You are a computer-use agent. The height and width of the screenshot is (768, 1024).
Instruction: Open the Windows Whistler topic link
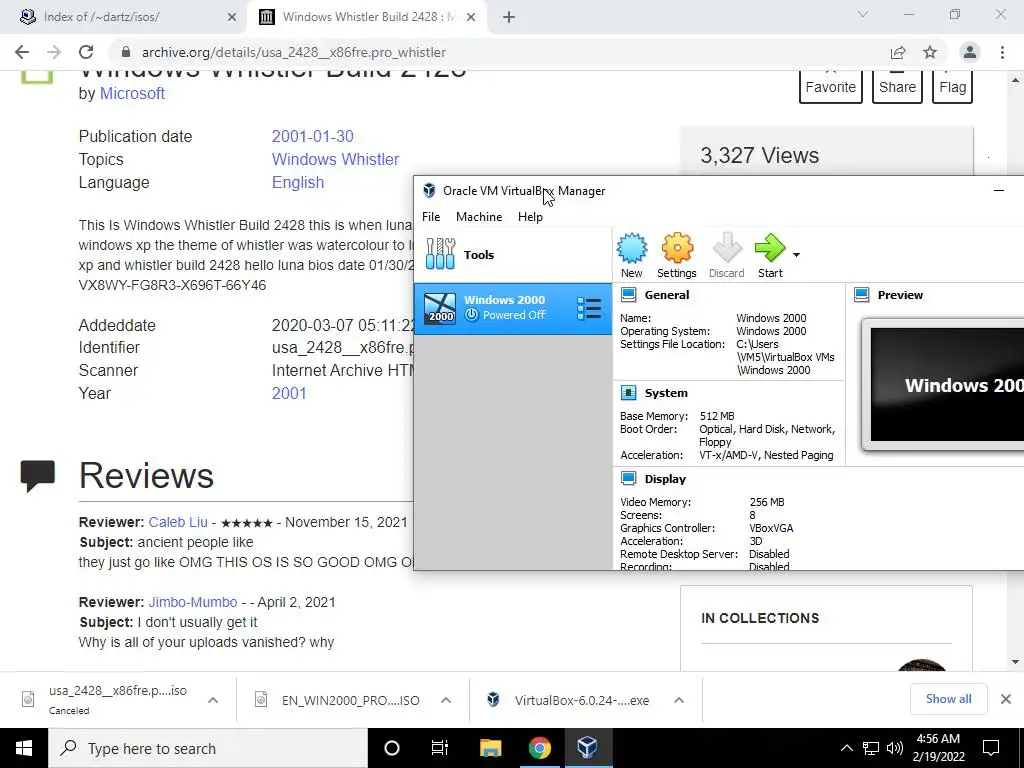point(335,159)
